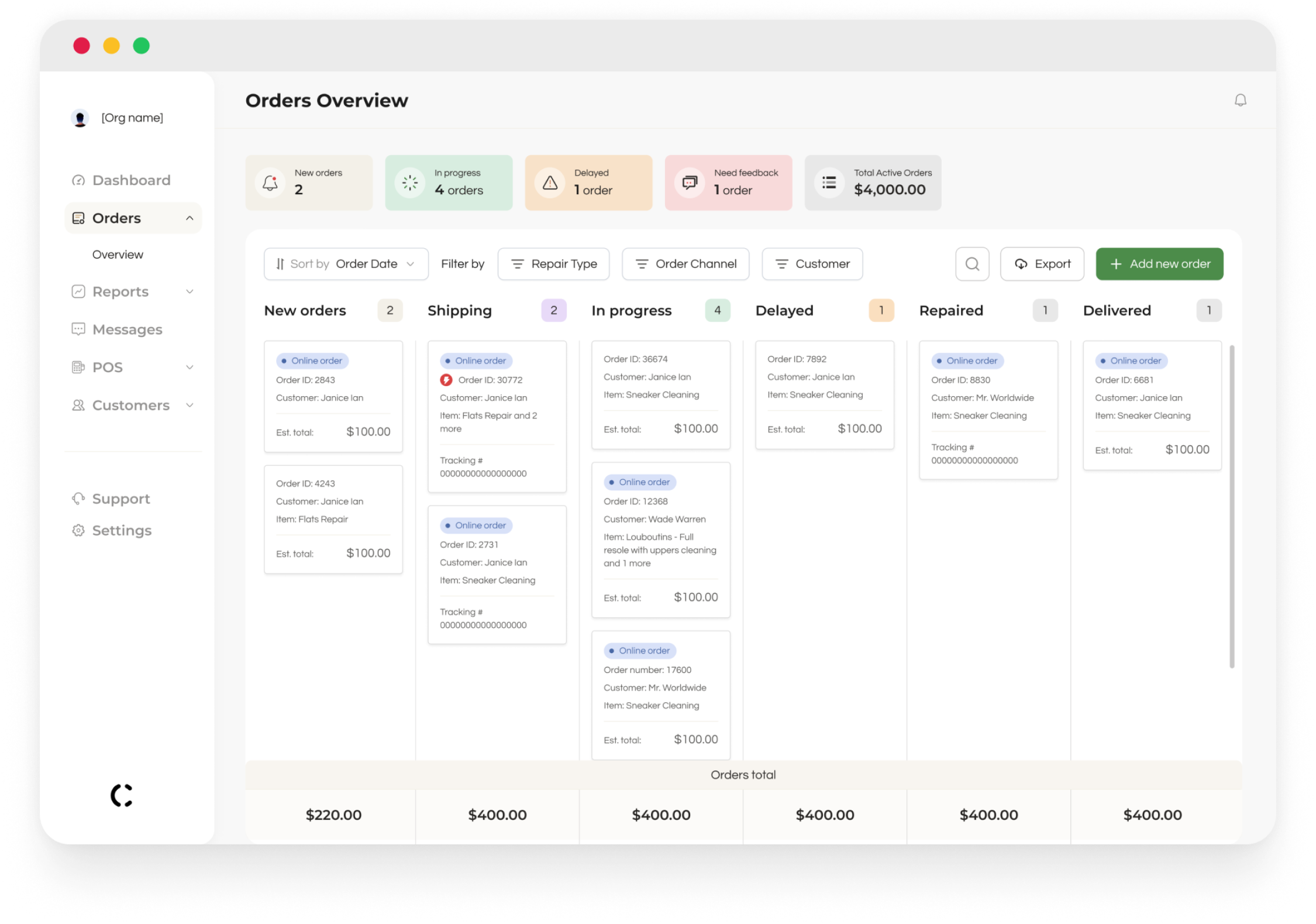Click the Delayed warning triangle icon
The width and height of the screenshot is (1316, 924).
550,183
